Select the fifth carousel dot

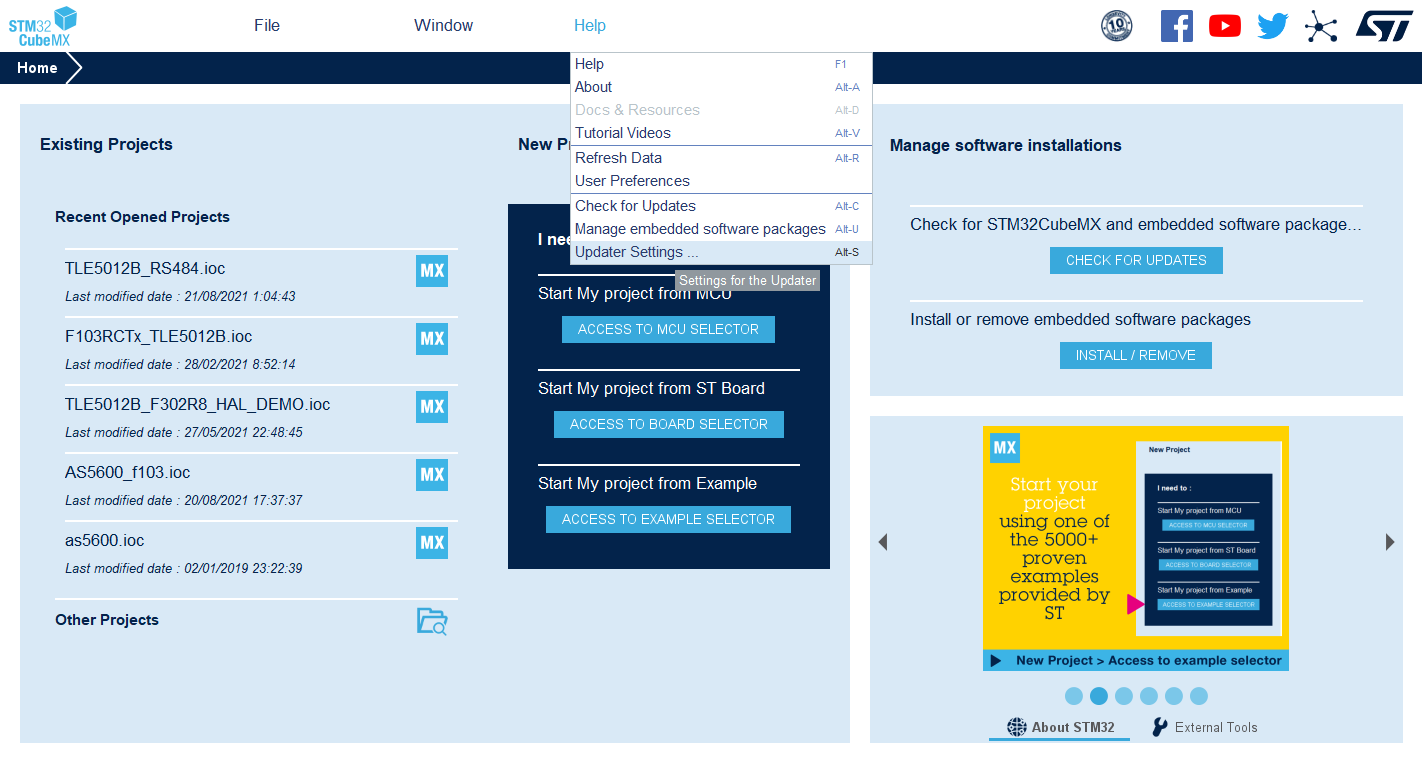[1174, 696]
